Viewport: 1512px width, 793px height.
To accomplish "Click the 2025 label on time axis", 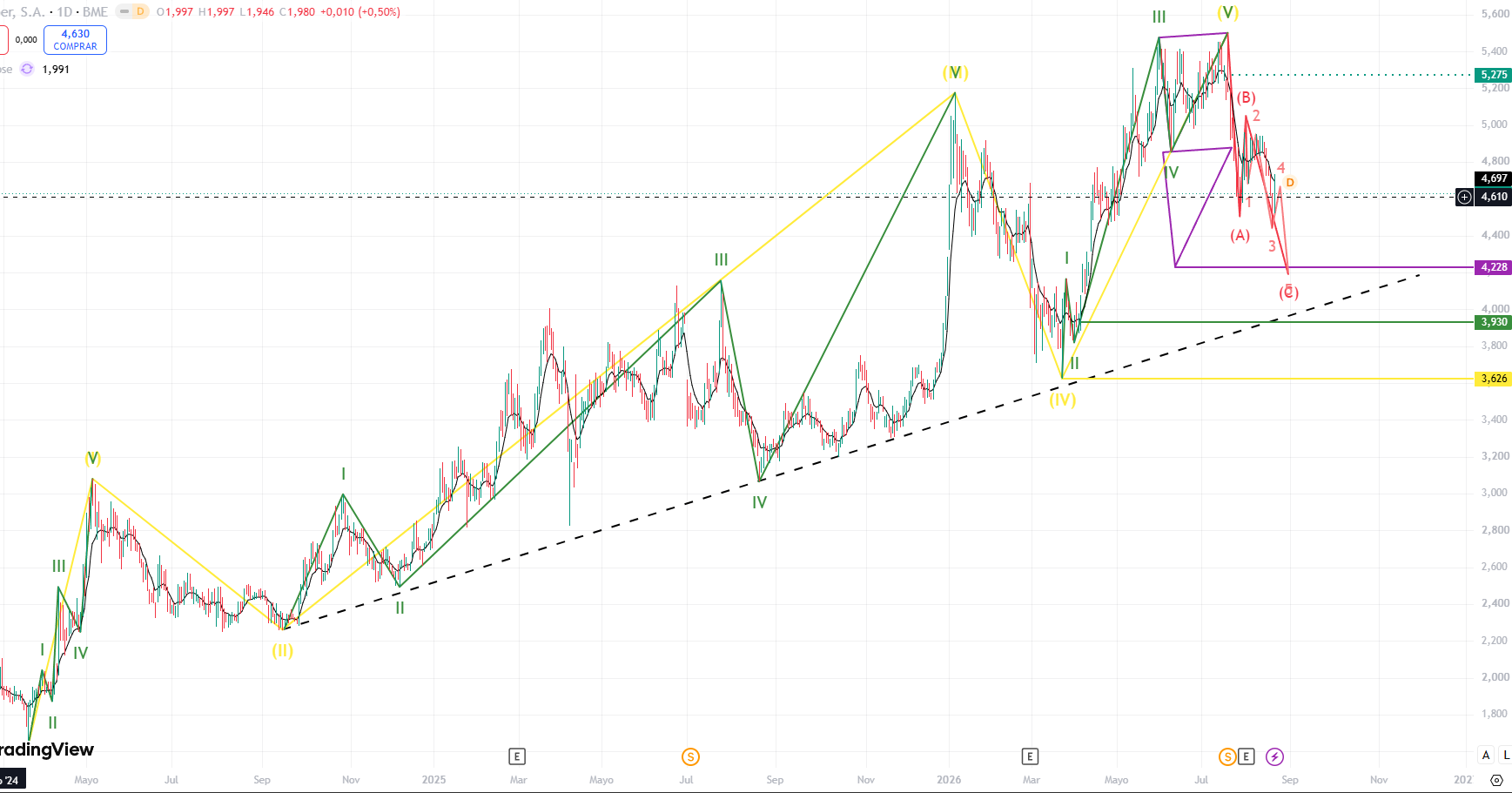I will 433,780.
